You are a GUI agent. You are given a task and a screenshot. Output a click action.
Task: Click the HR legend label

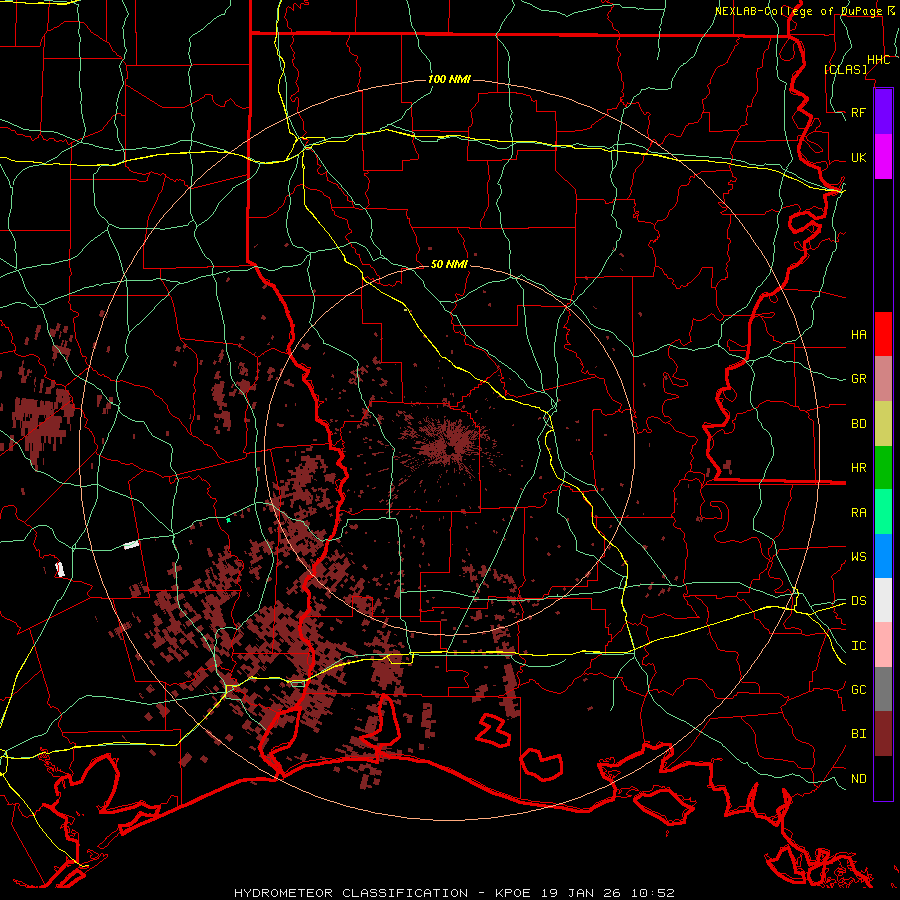(x=859, y=468)
